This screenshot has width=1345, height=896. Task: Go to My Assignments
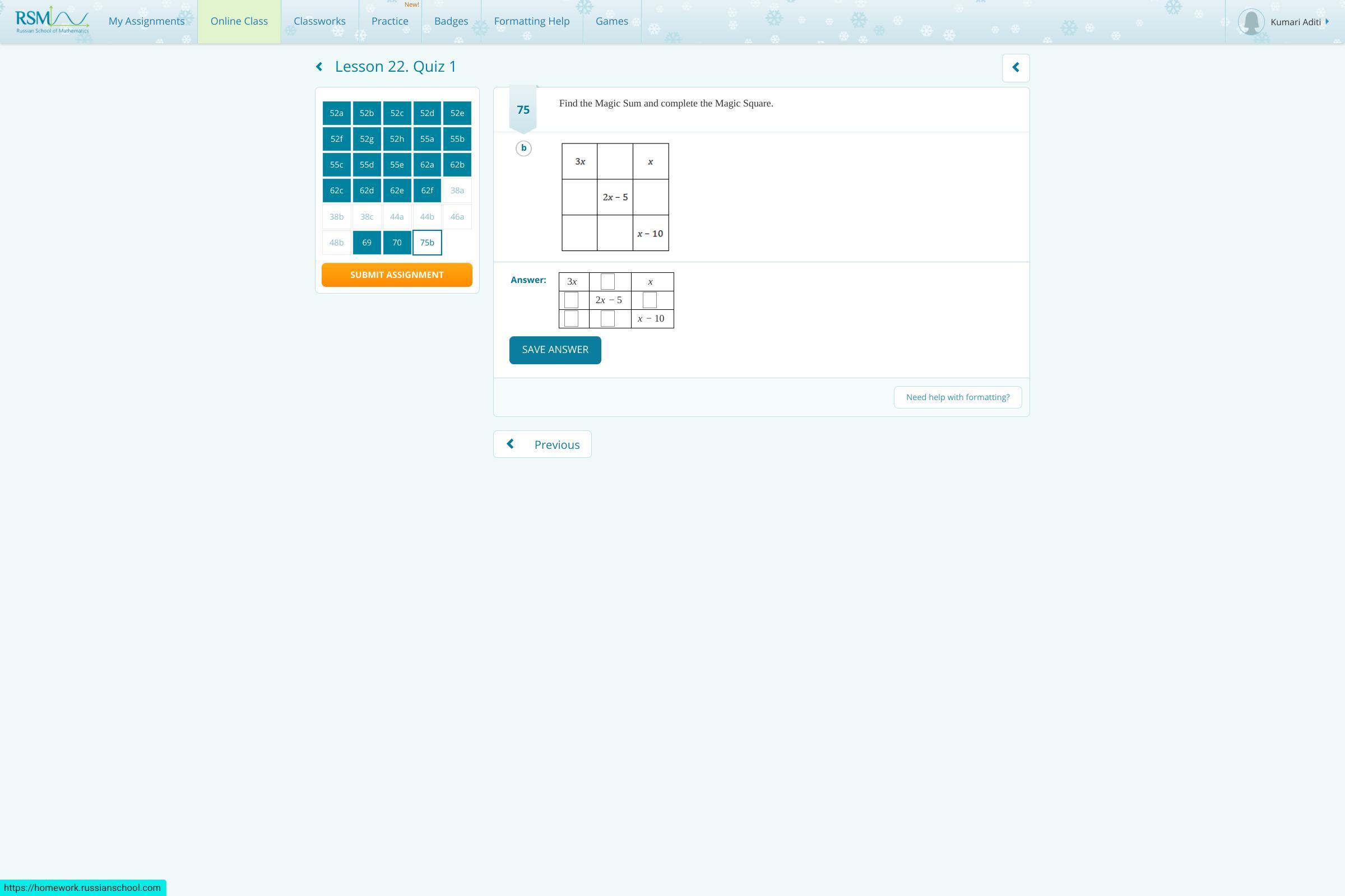coord(146,21)
